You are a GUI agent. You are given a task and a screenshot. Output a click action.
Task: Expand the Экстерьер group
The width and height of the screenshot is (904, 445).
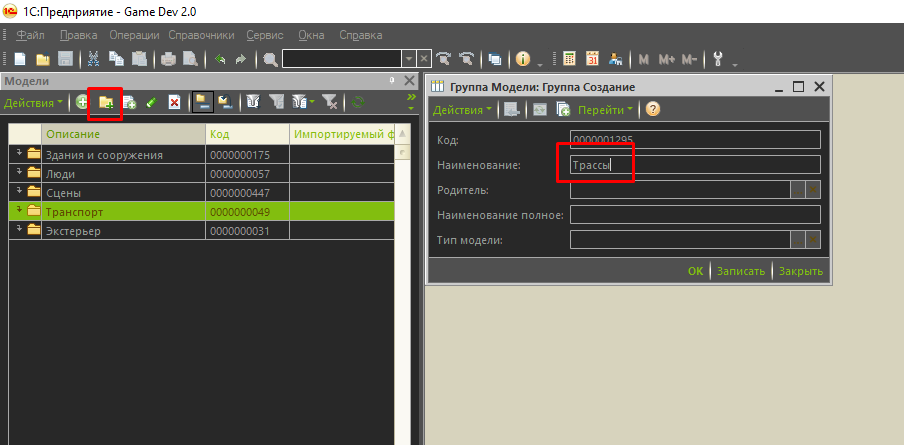pyautogui.click(x=18, y=230)
